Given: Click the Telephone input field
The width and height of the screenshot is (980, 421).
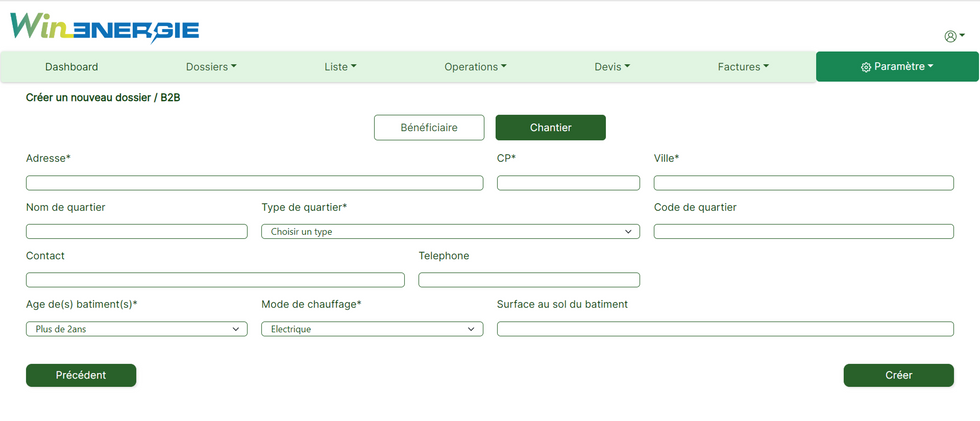Looking at the screenshot, I should click(529, 280).
